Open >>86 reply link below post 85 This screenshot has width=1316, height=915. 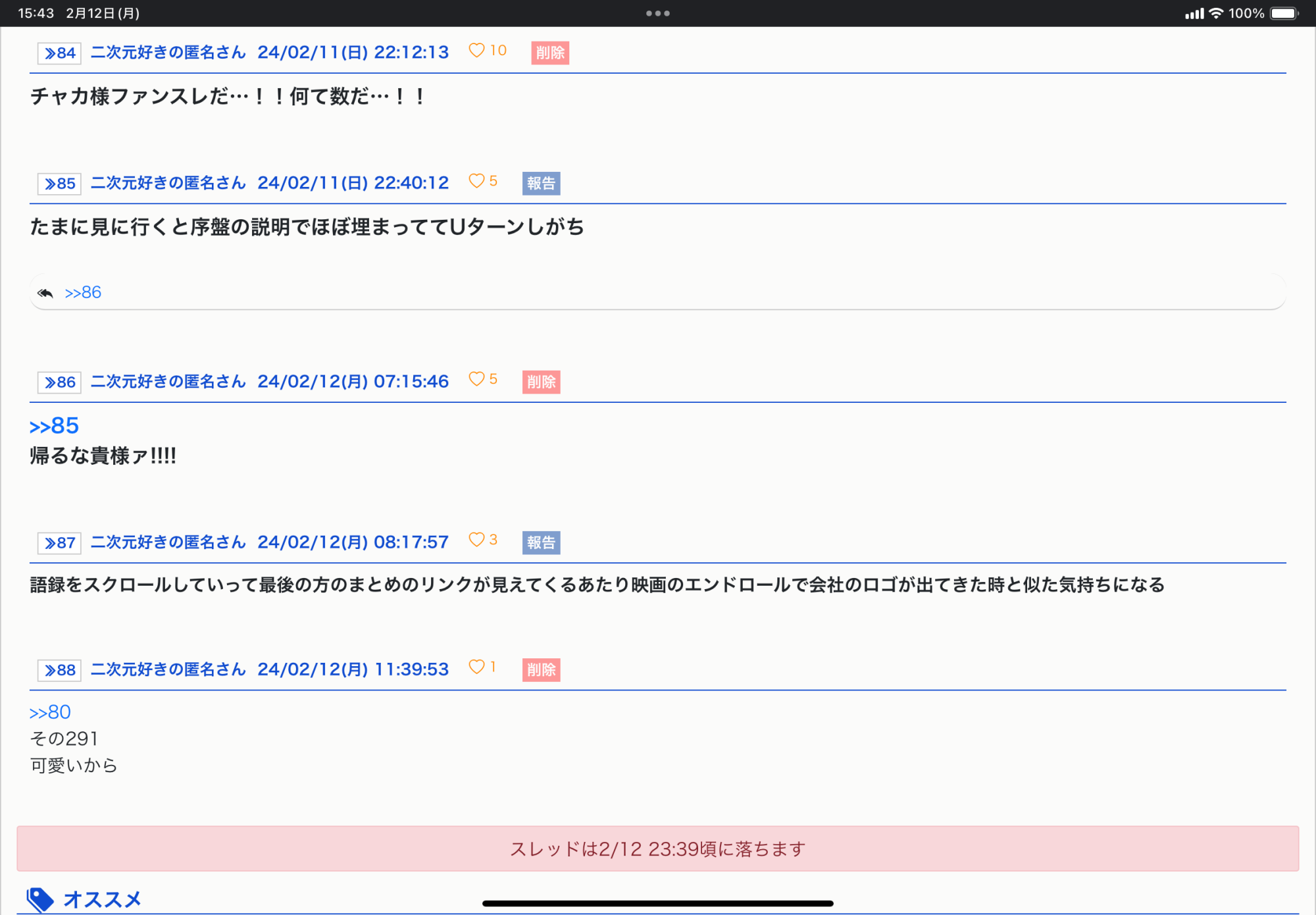83,293
